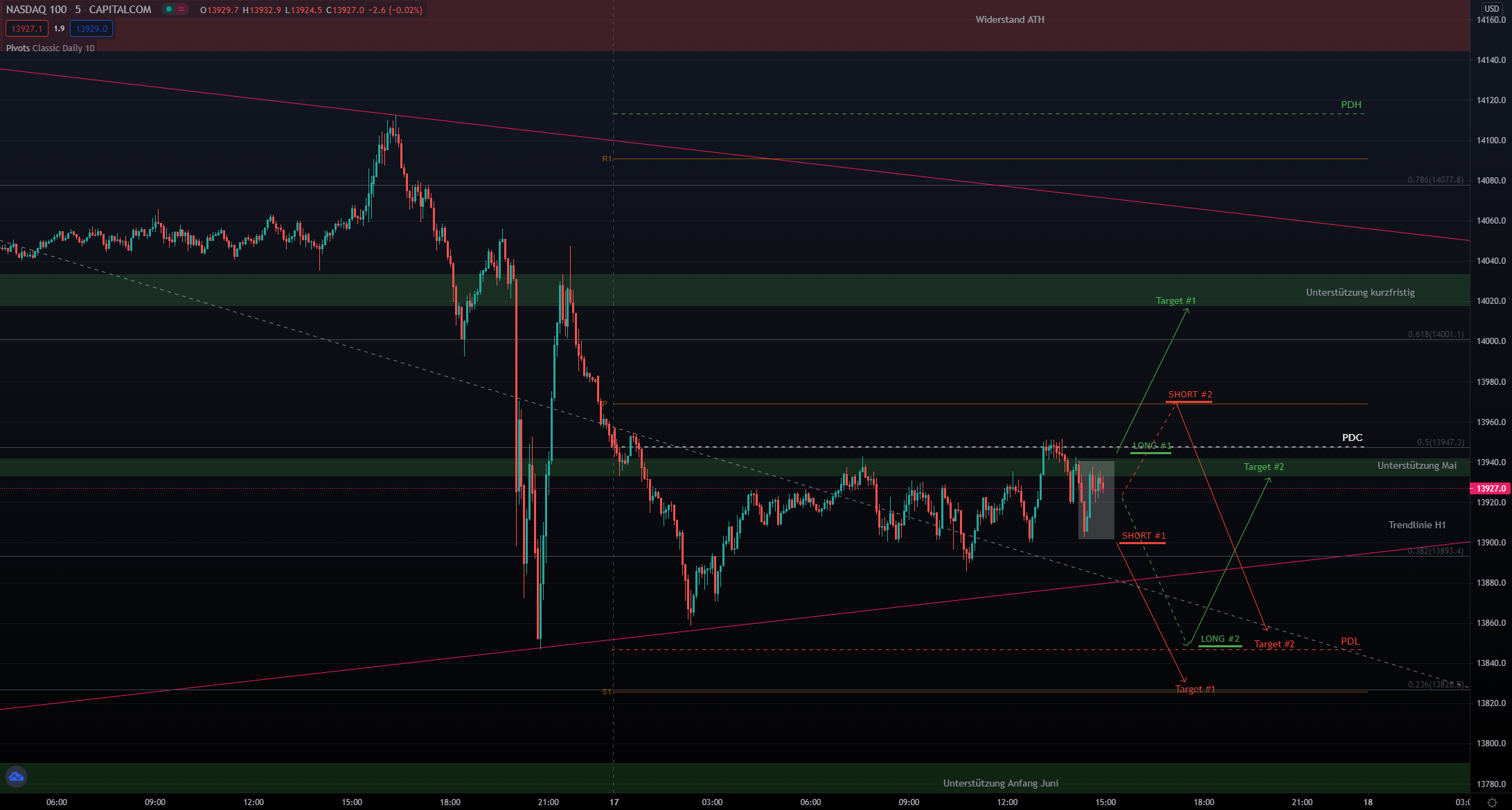Image resolution: width=1512 pixels, height=810 pixels.
Task: Select the SHORT #2 text label
Action: [x=1190, y=395]
